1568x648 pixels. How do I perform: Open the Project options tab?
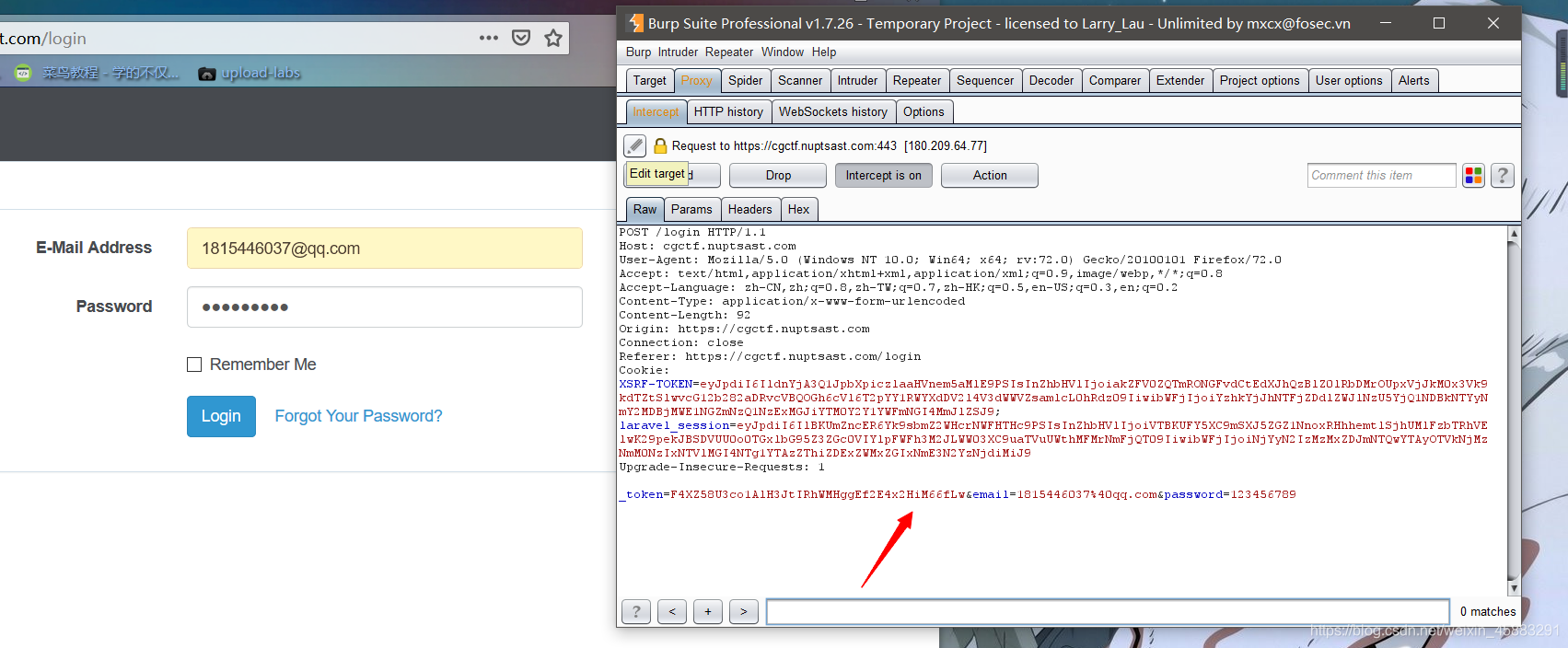pyautogui.click(x=1260, y=81)
